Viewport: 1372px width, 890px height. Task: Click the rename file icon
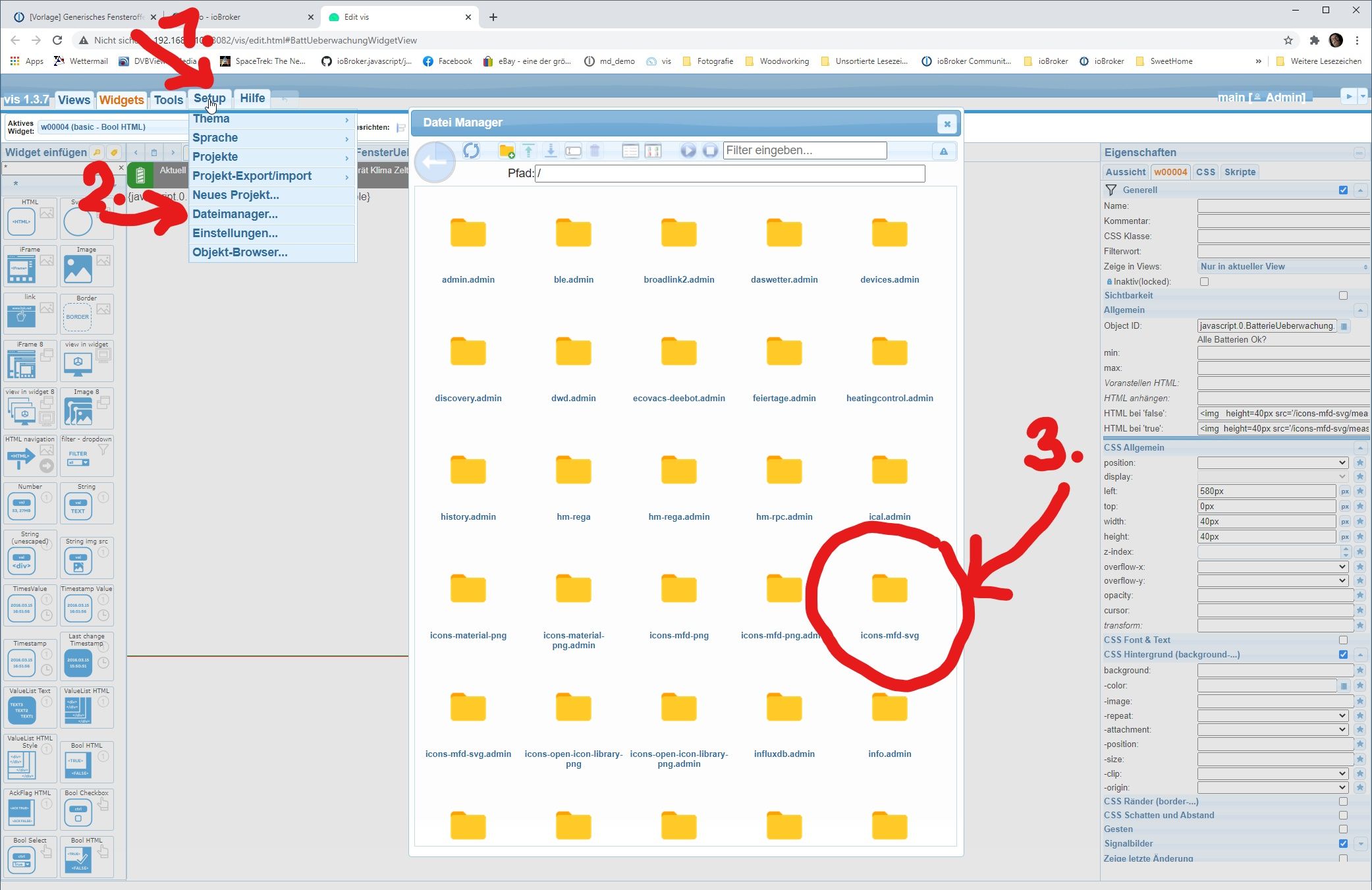coord(573,151)
